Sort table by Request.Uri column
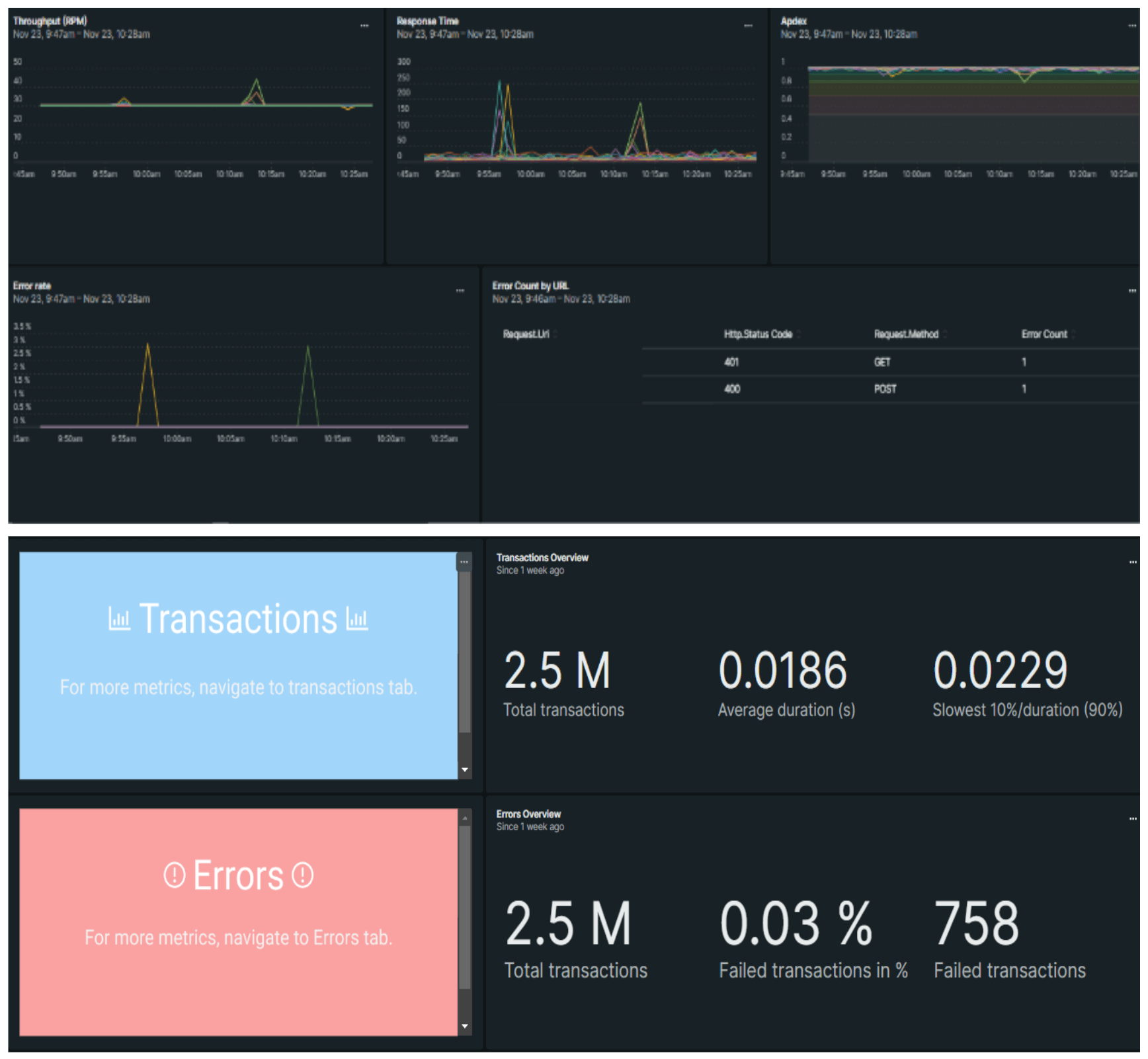This screenshot has width=1148, height=1059. coord(526,334)
